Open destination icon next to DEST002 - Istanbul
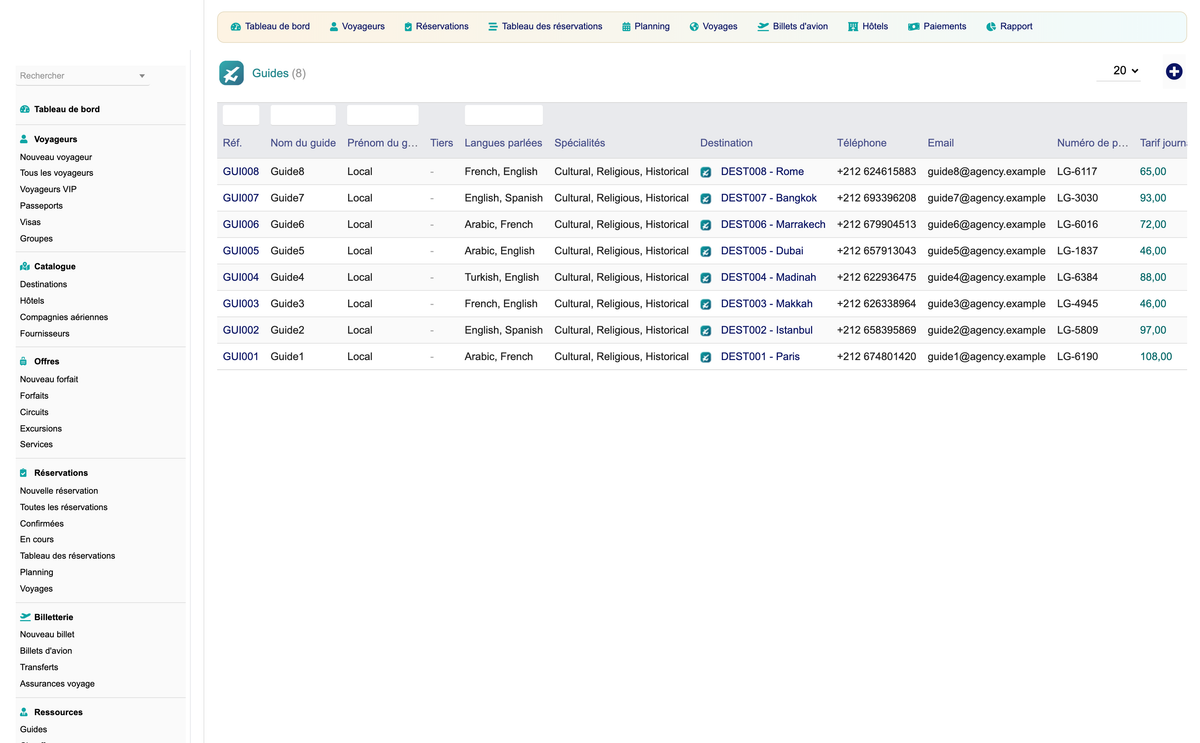Screen dimensions: 1200x743 [x=706, y=331]
